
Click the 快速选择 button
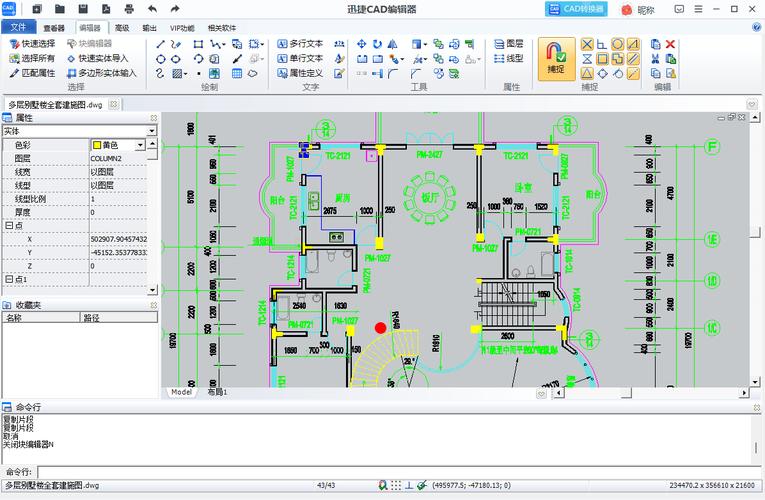click(x=32, y=44)
